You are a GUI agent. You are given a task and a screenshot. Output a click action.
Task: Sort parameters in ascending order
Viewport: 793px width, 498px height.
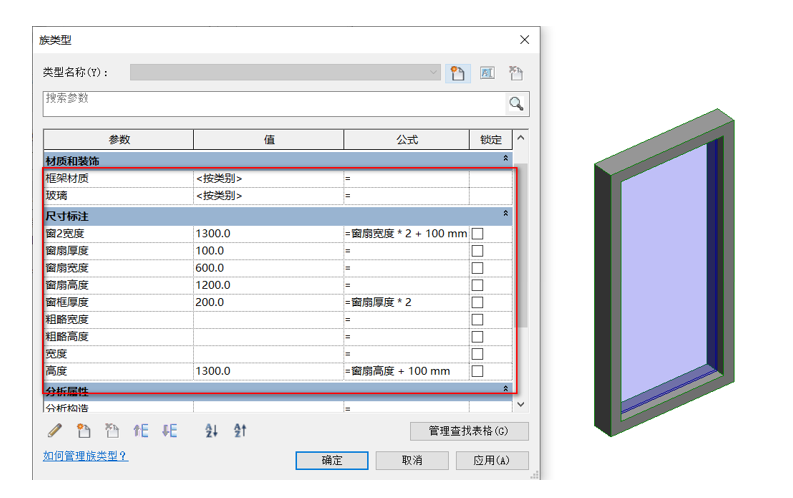(x=211, y=431)
